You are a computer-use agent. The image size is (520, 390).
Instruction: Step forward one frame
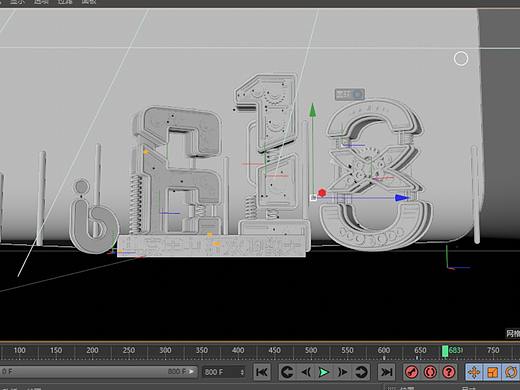pyautogui.click(x=342, y=372)
